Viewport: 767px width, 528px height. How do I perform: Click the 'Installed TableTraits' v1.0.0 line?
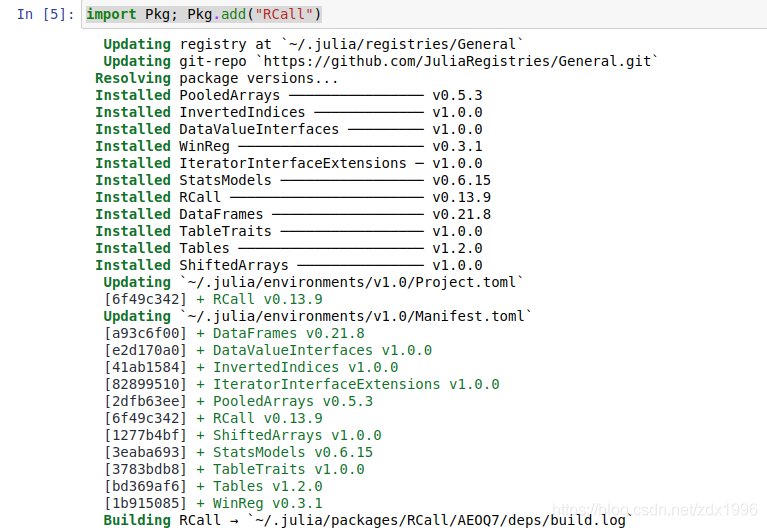tap(289, 231)
